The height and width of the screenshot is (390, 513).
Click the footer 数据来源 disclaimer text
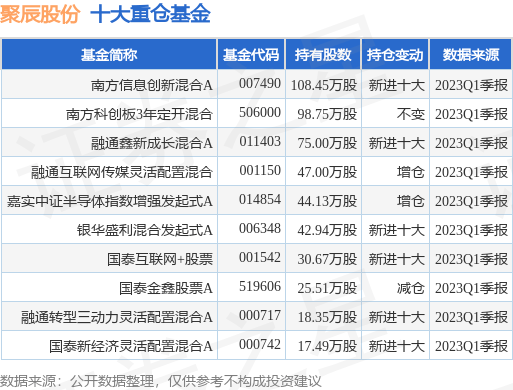[161, 381]
